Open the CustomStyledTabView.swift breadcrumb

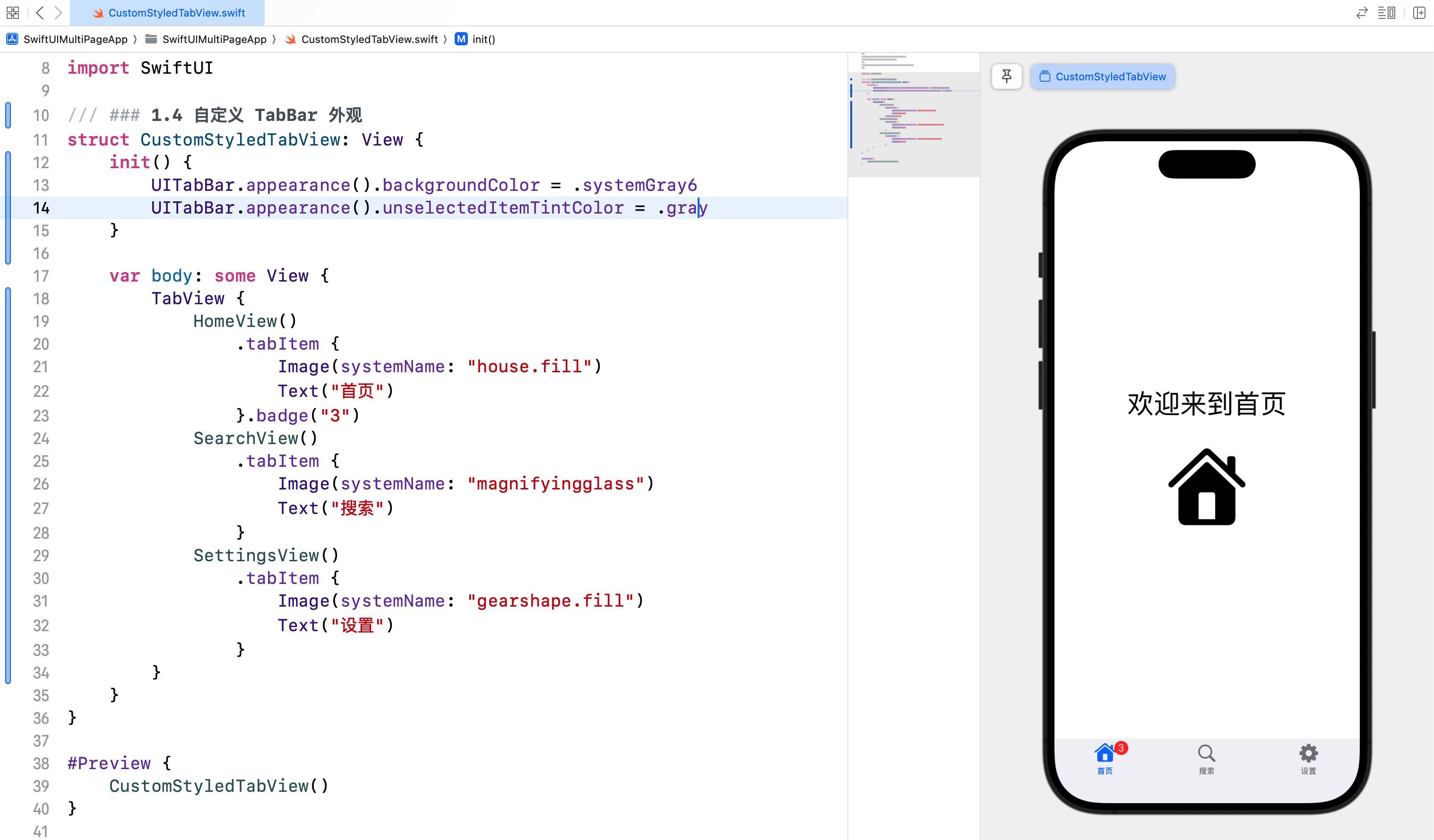362,39
